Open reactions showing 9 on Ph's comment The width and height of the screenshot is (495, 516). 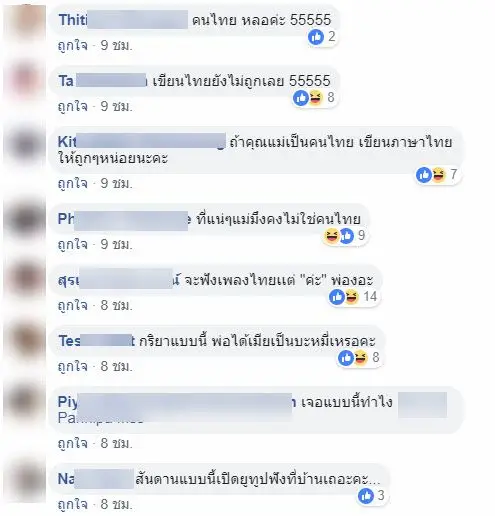[345, 236]
